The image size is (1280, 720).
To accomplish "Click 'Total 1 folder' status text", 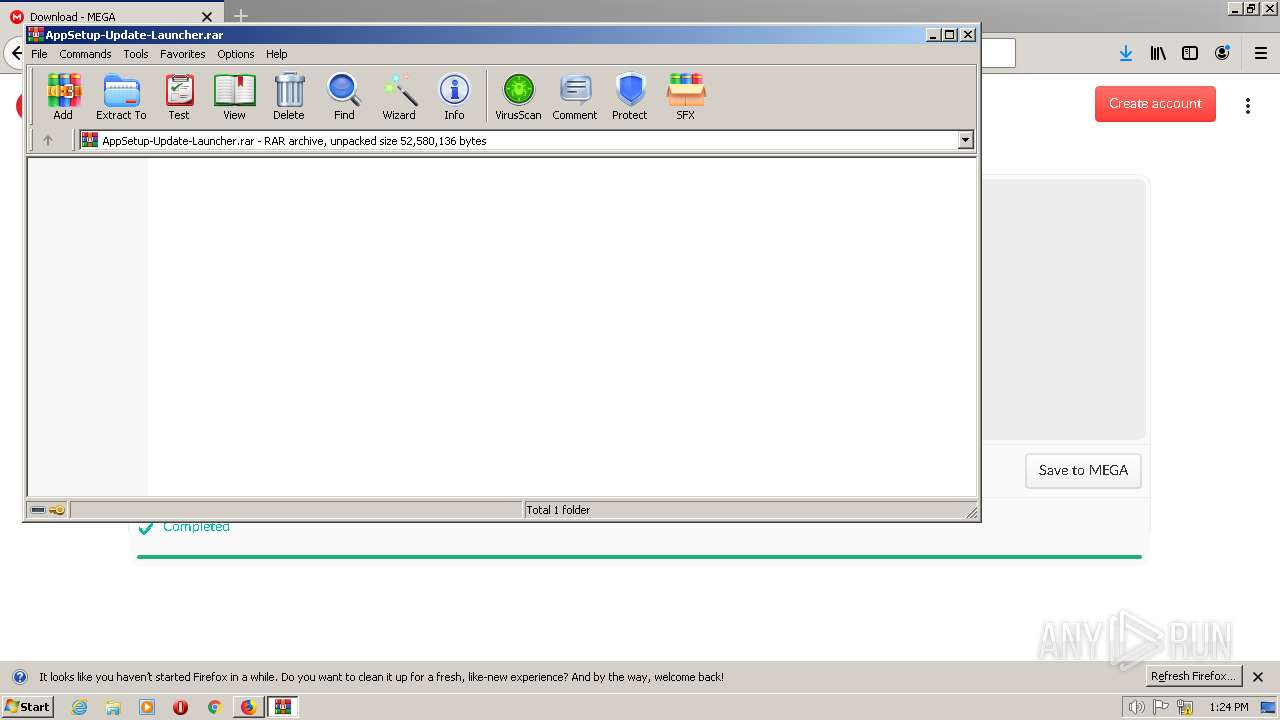I will pos(558,510).
